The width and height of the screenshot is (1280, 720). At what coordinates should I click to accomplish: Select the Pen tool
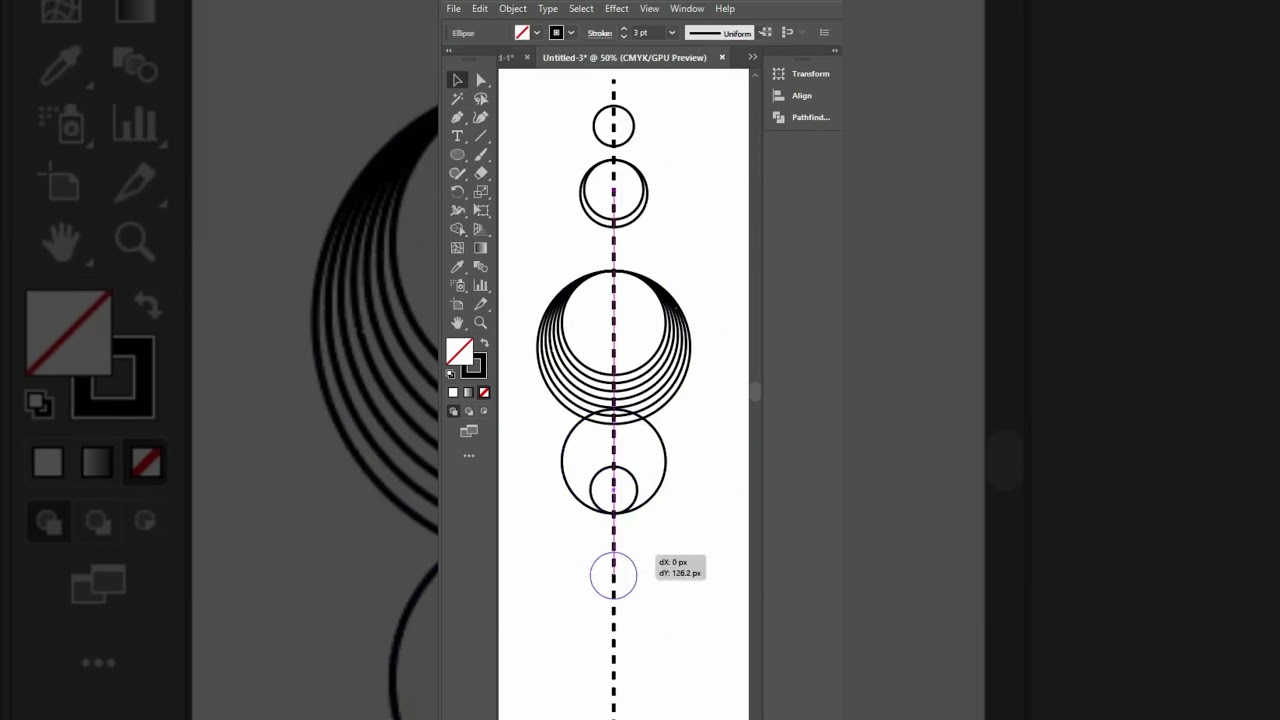[457, 117]
